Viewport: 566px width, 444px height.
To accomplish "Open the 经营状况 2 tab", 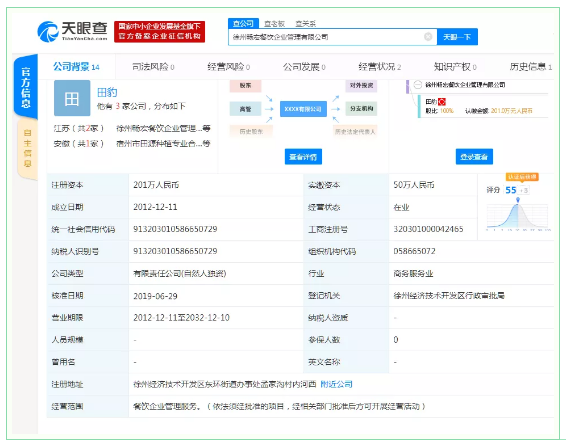I will pos(380,67).
